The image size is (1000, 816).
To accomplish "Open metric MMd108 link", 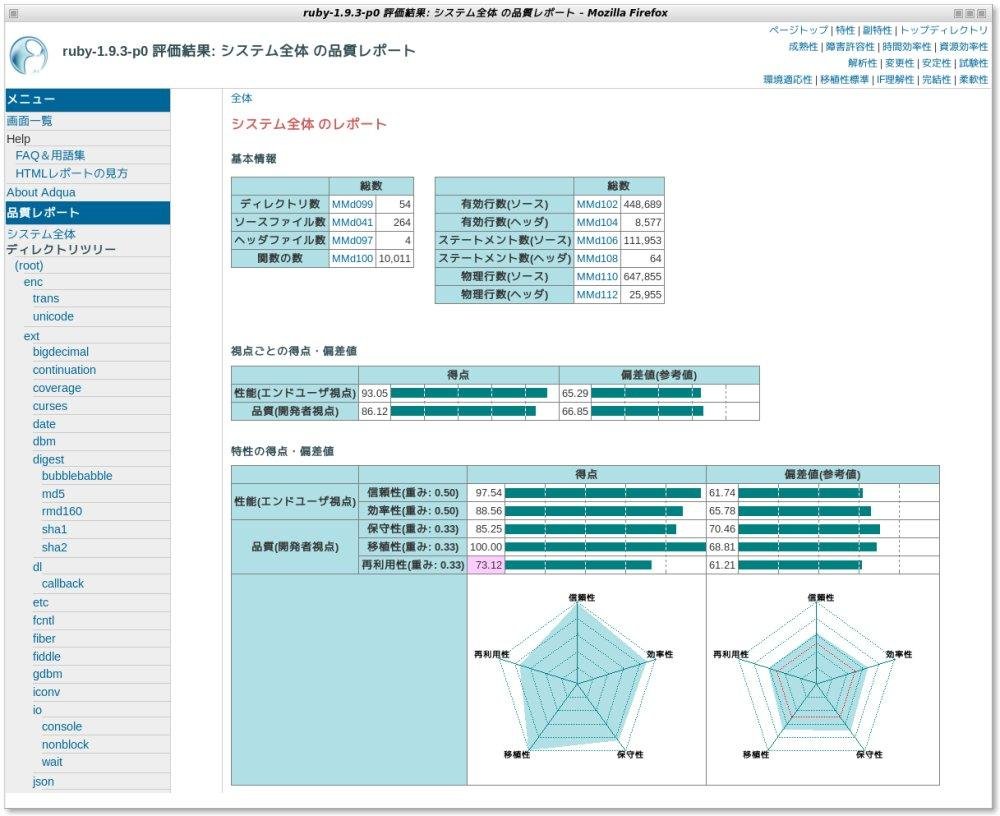I will point(597,258).
